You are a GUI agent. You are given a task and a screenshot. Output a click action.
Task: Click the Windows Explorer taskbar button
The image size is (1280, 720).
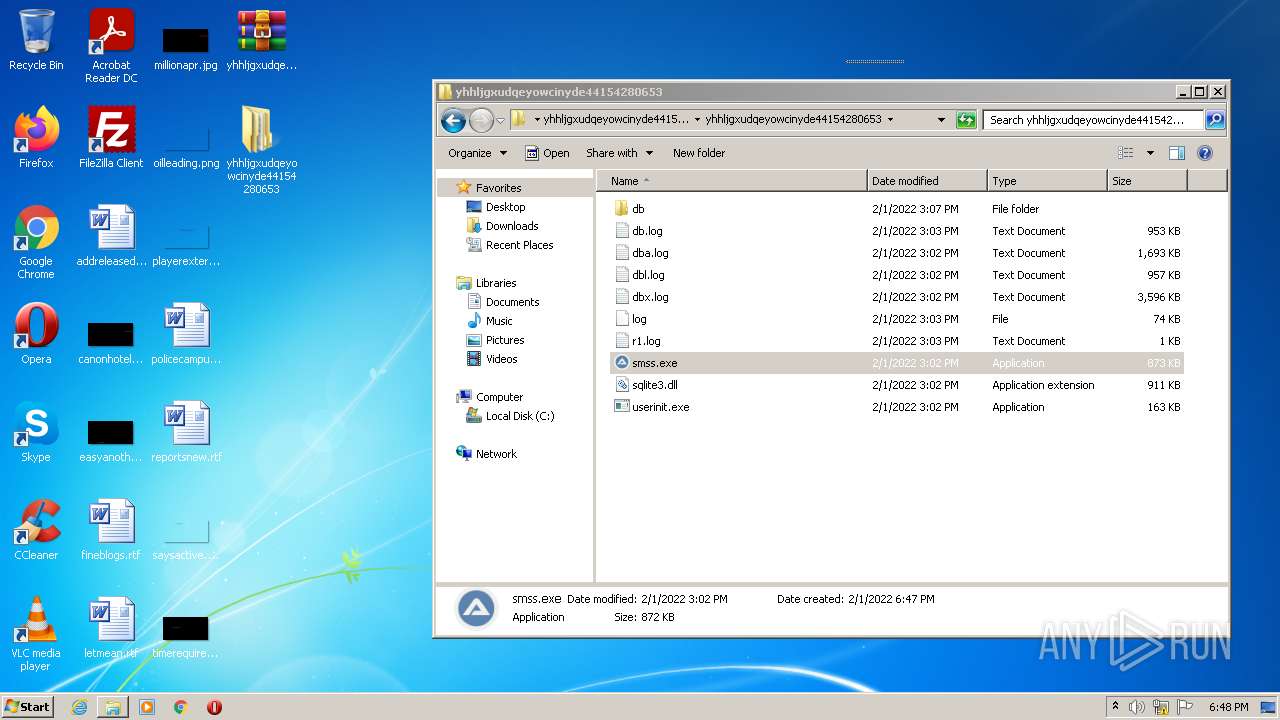point(113,707)
